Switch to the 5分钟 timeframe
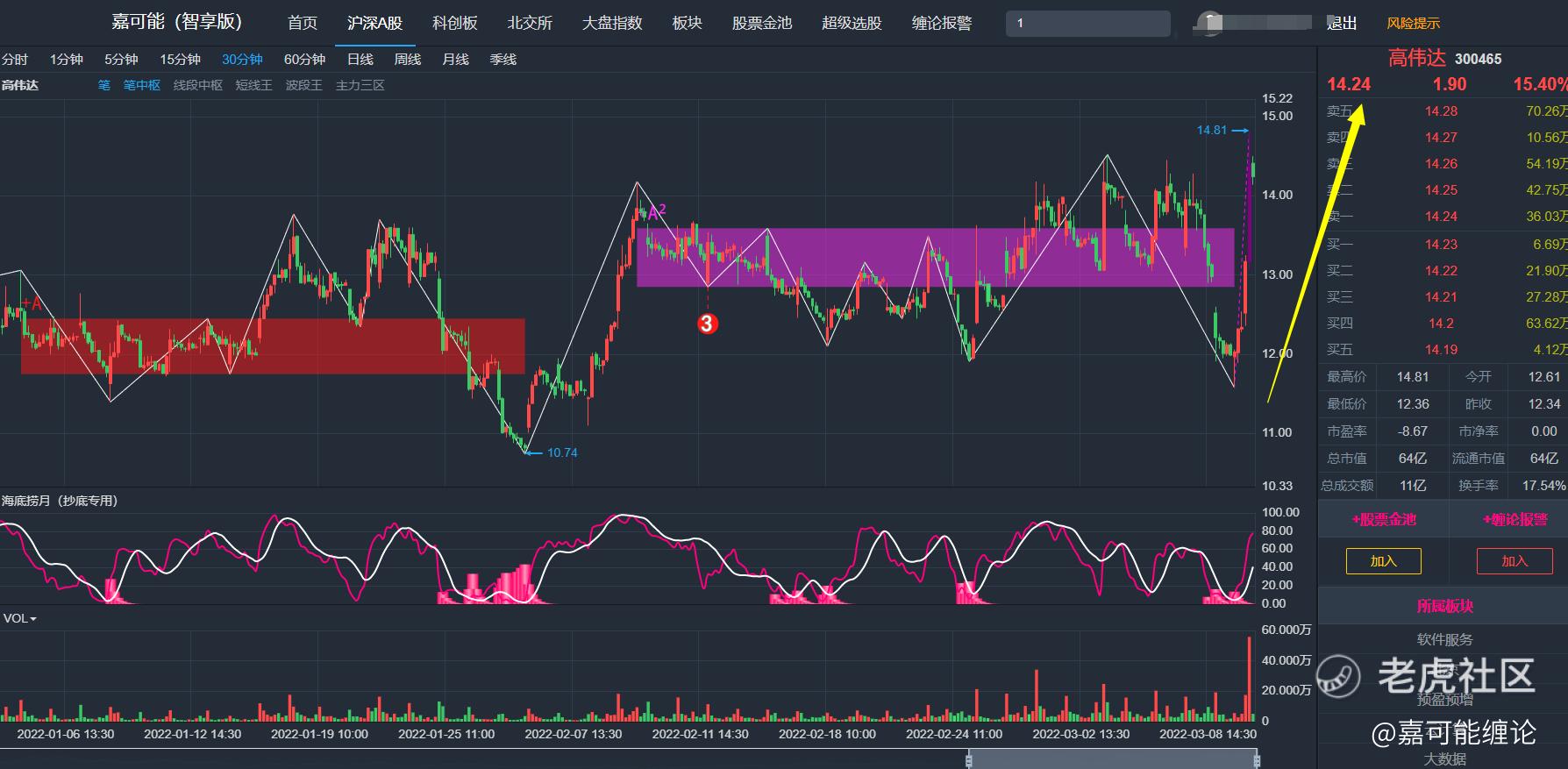1568x769 pixels. pos(121,60)
